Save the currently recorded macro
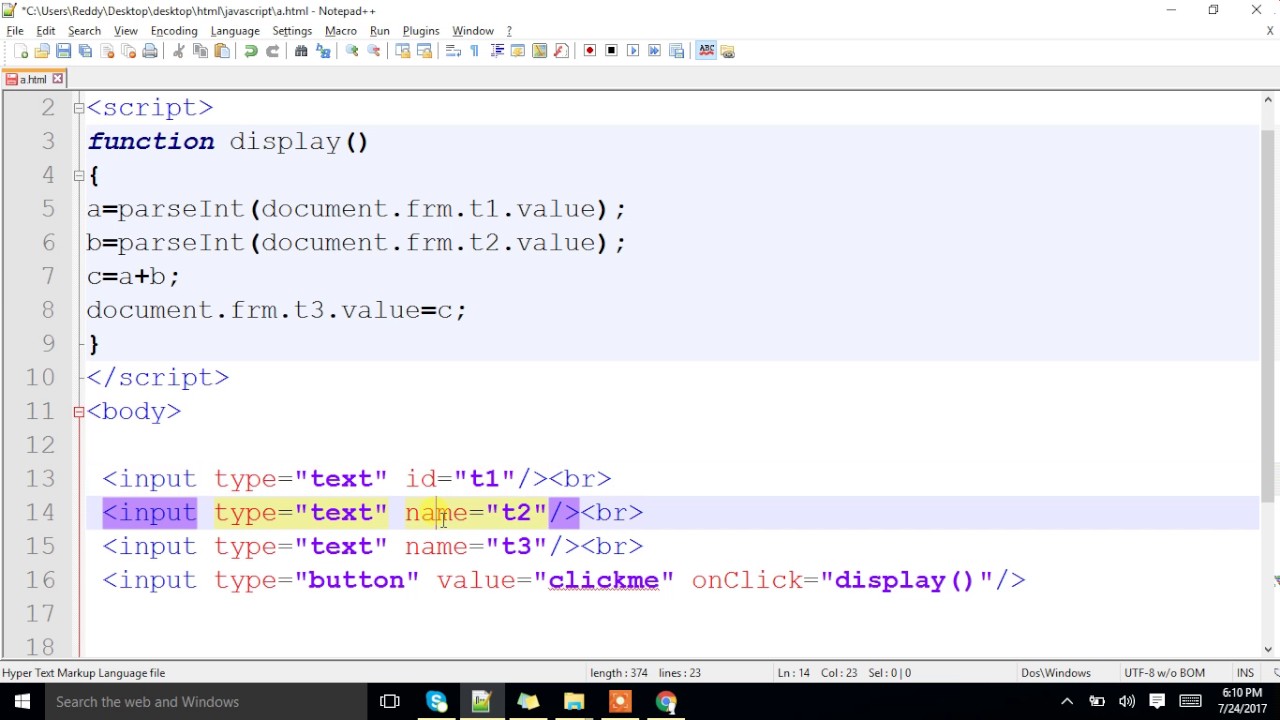This screenshot has width=1280, height=720. [x=676, y=51]
